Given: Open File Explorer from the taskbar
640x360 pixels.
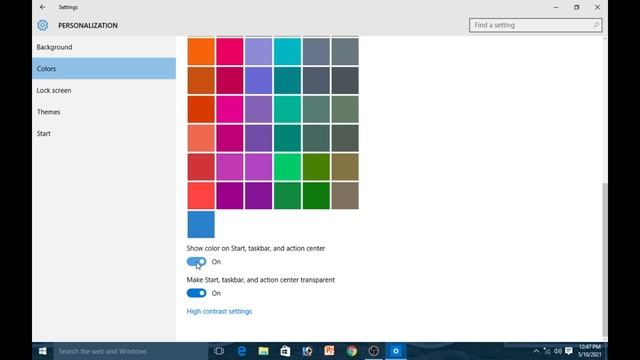Looking at the screenshot, I should pyautogui.click(x=264, y=351).
